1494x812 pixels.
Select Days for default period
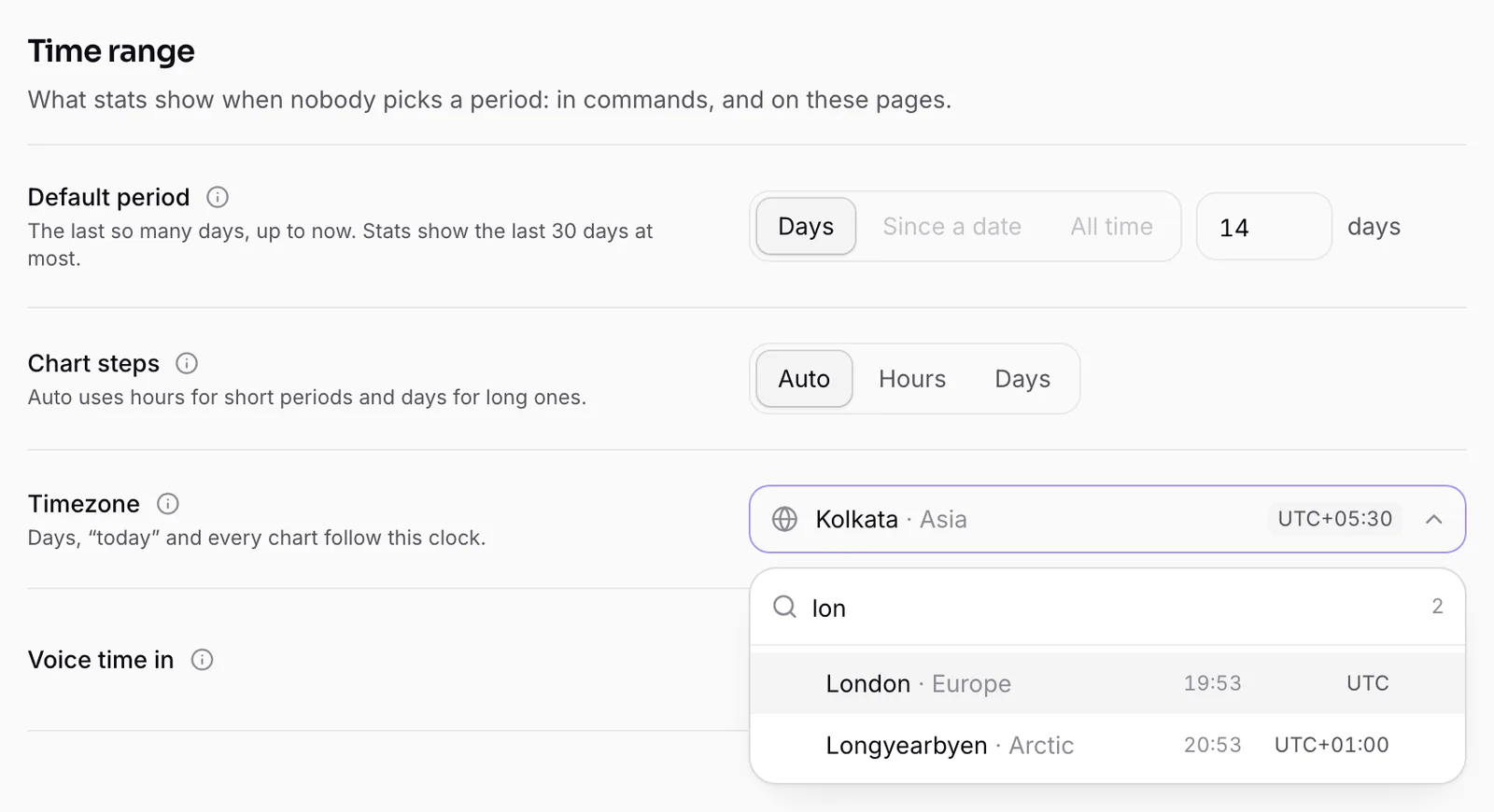pyautogui.click(x=806, y=226)
